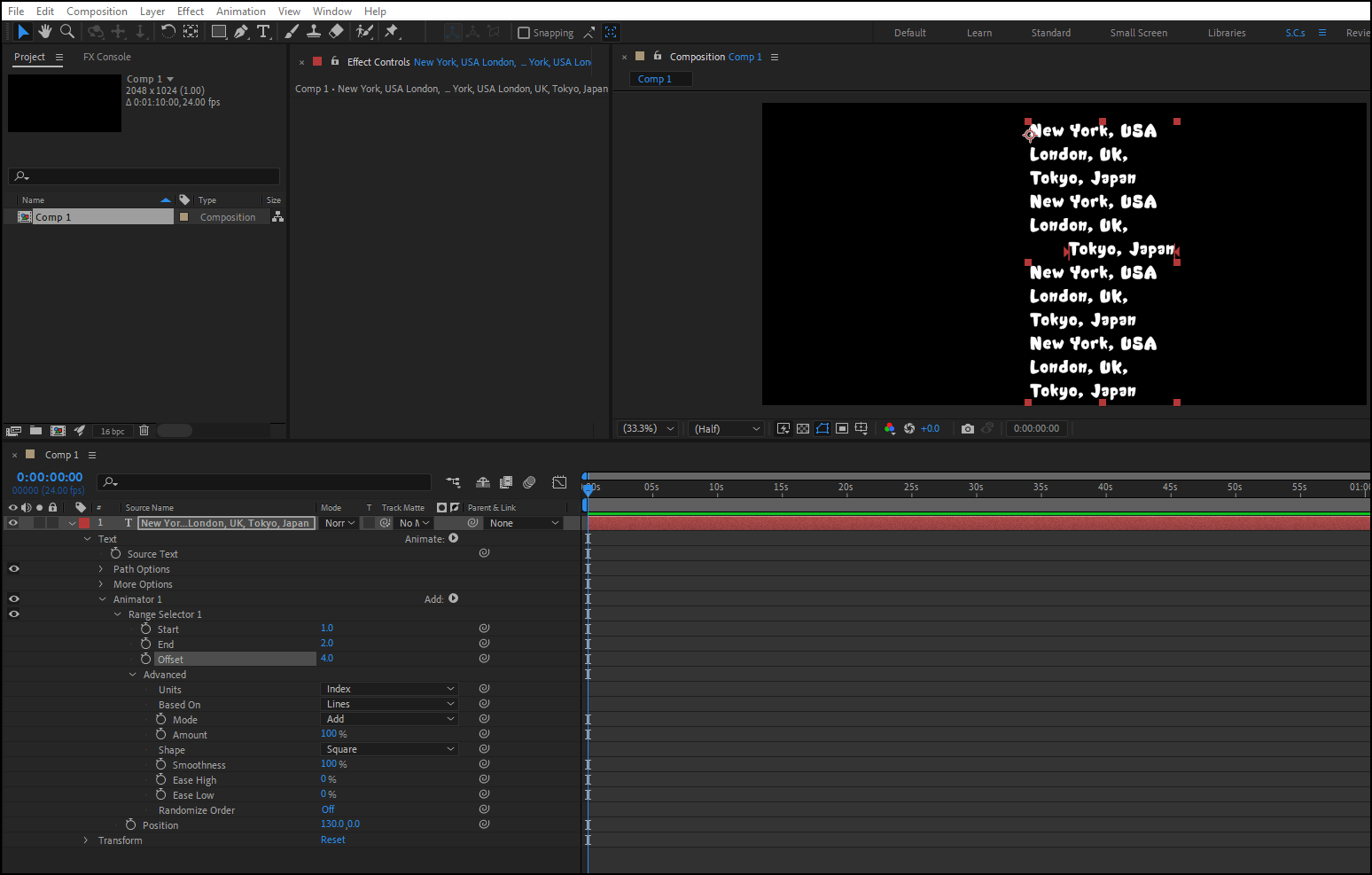The width and height of the screenshot is (1372, 875).
Task: Switch workspace to Small Screen
Action: [1138, 32]
